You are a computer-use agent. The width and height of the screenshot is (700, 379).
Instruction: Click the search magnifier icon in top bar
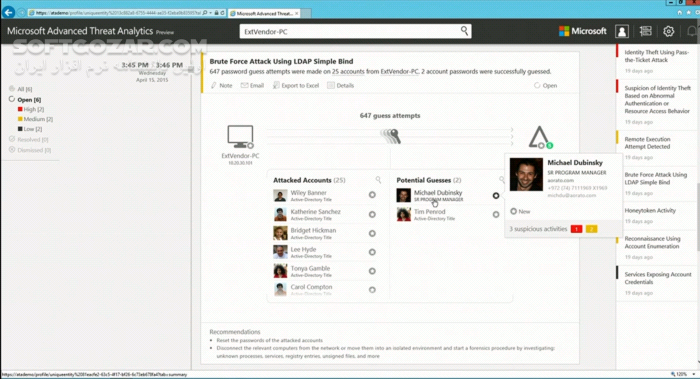pyautogui.click(x=464, y=31)
